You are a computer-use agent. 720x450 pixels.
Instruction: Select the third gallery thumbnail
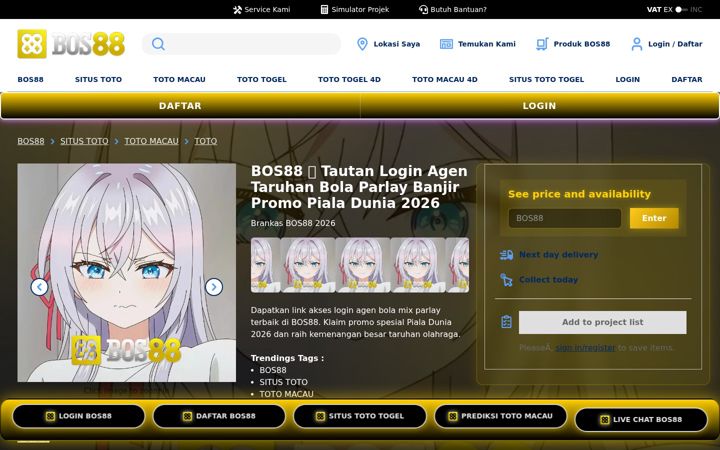pos(363,265)
